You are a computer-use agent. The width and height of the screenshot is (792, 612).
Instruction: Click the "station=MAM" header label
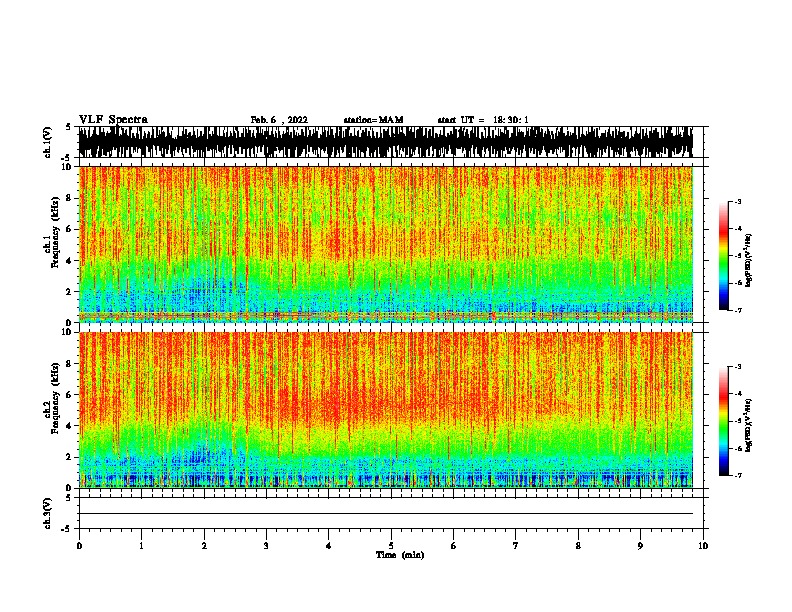[373, 120]
